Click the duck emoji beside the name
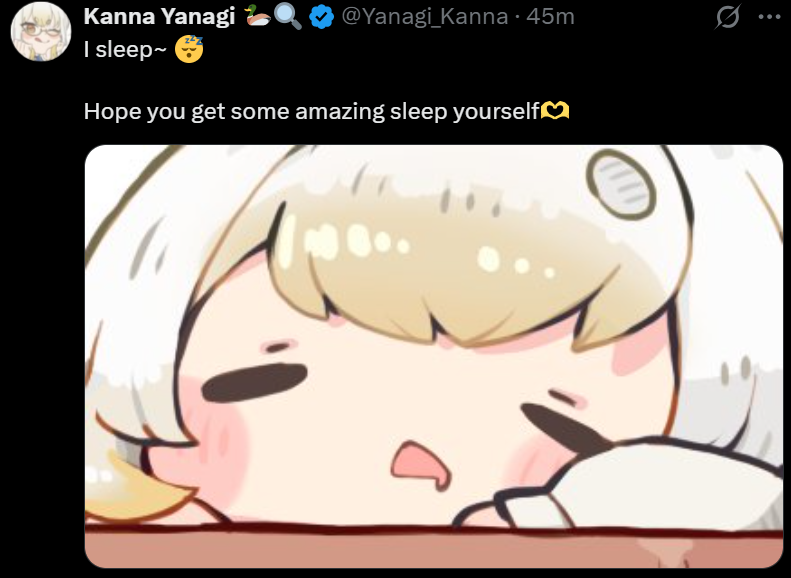Viewport: 791px width, 578px height. (258, 16)
